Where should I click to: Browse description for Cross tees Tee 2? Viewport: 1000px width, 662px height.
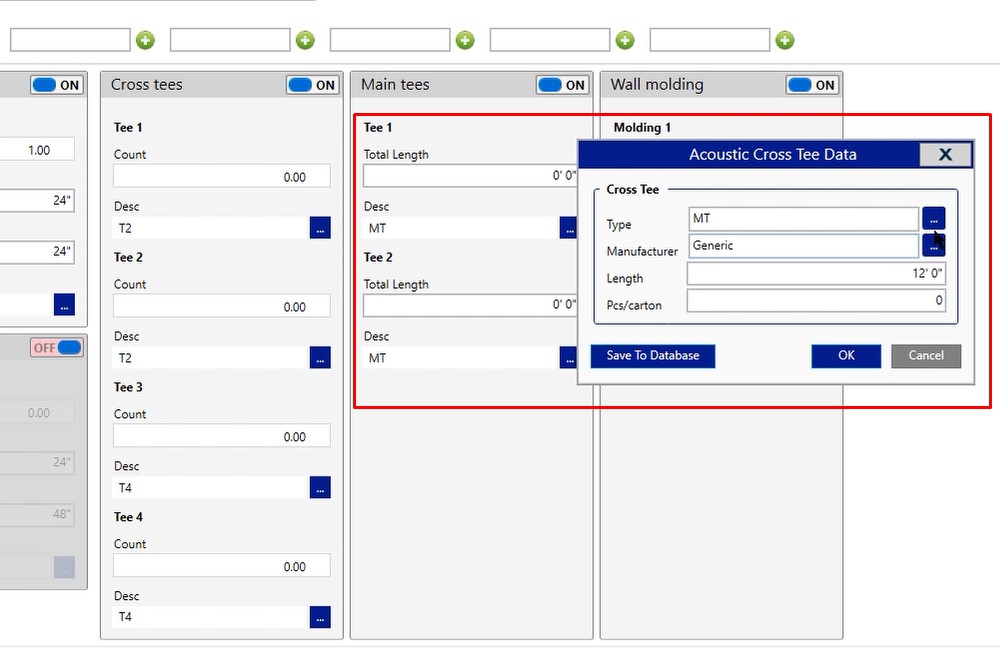click(x=320, y=357)
